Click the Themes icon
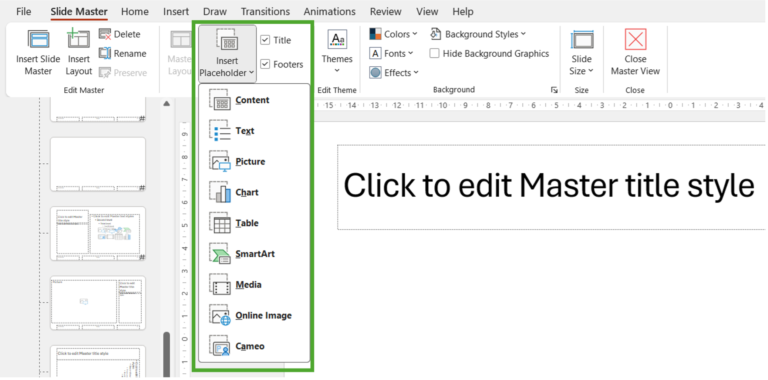This screenshot has width=768, height=380. pos(337,39)
